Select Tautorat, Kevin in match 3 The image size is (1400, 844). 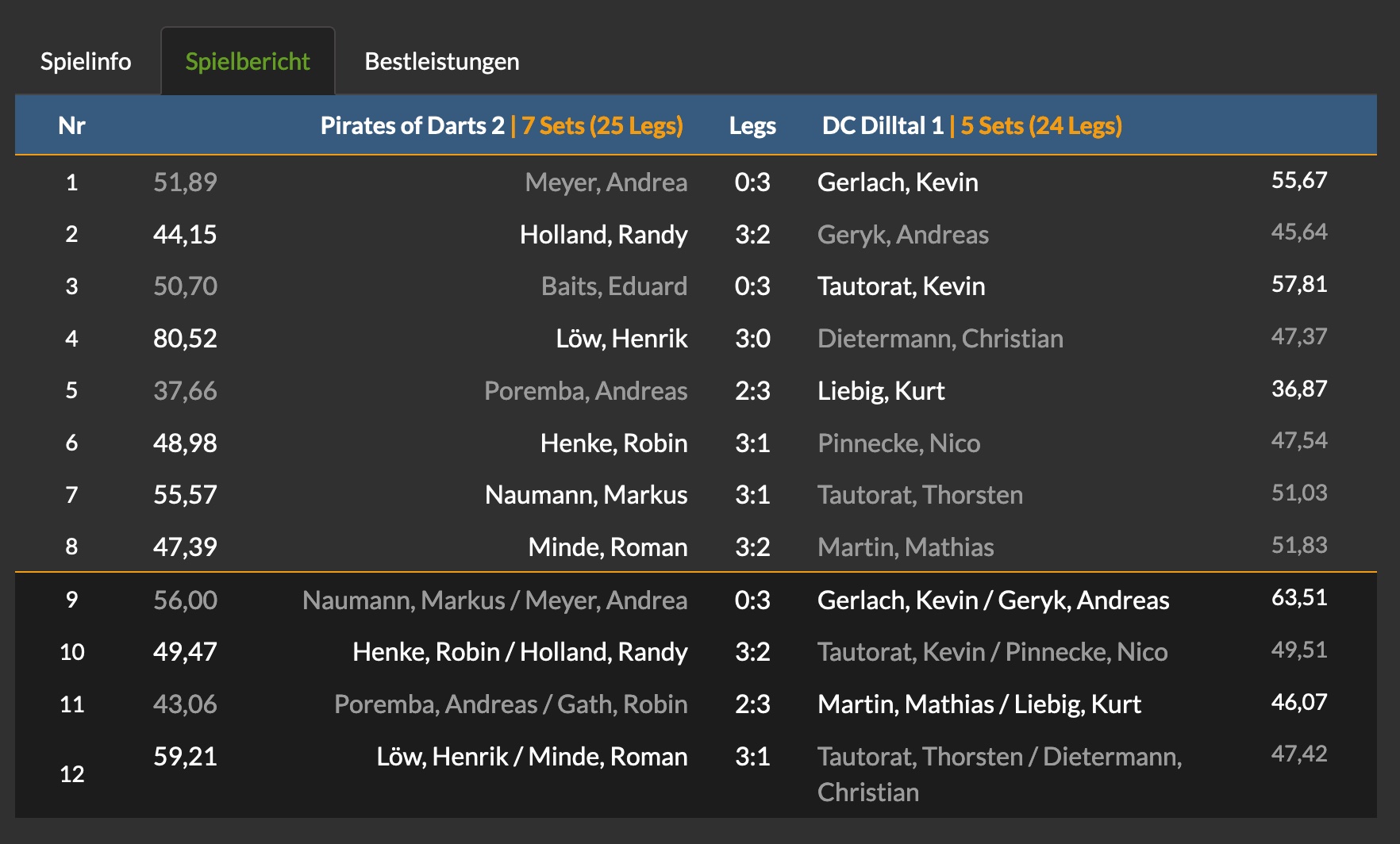click(x=902, y=286)
